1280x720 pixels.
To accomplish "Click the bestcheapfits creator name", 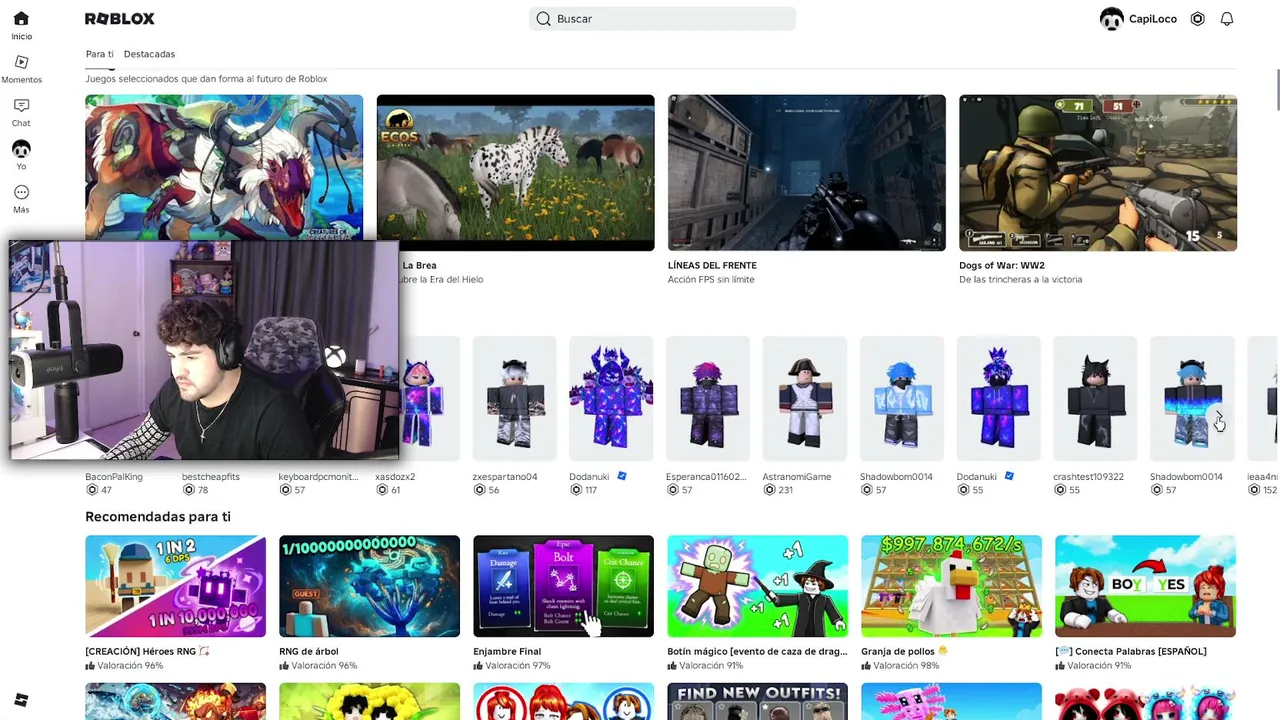I will tap(211, 477).
